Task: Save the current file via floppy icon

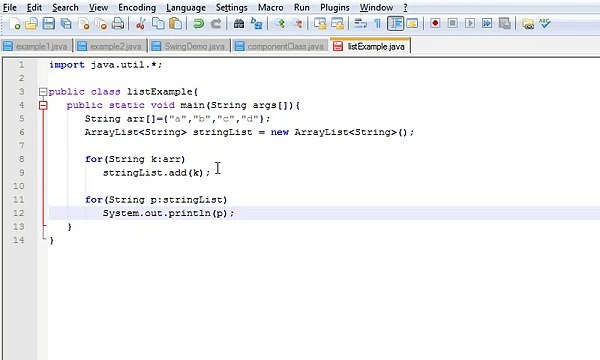Action: click(49, 24)
